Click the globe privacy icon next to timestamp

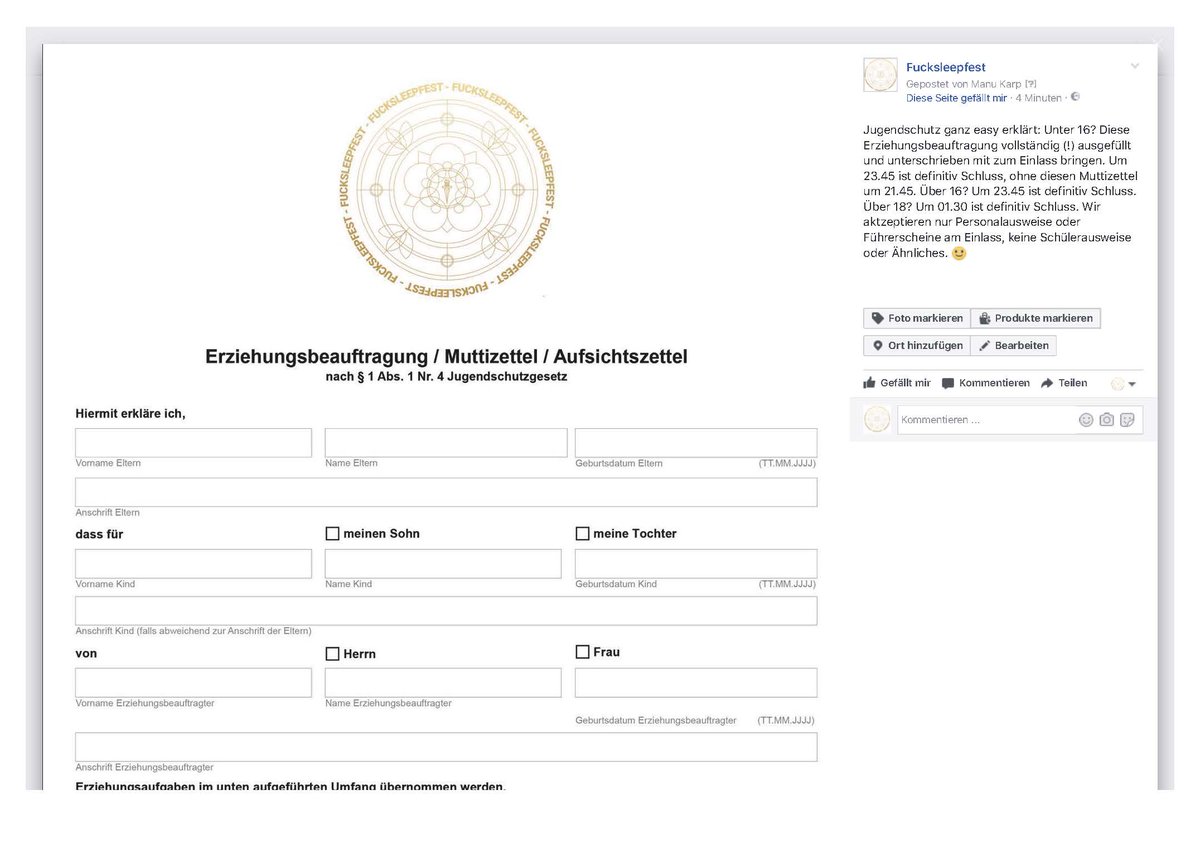point(1074,97)
